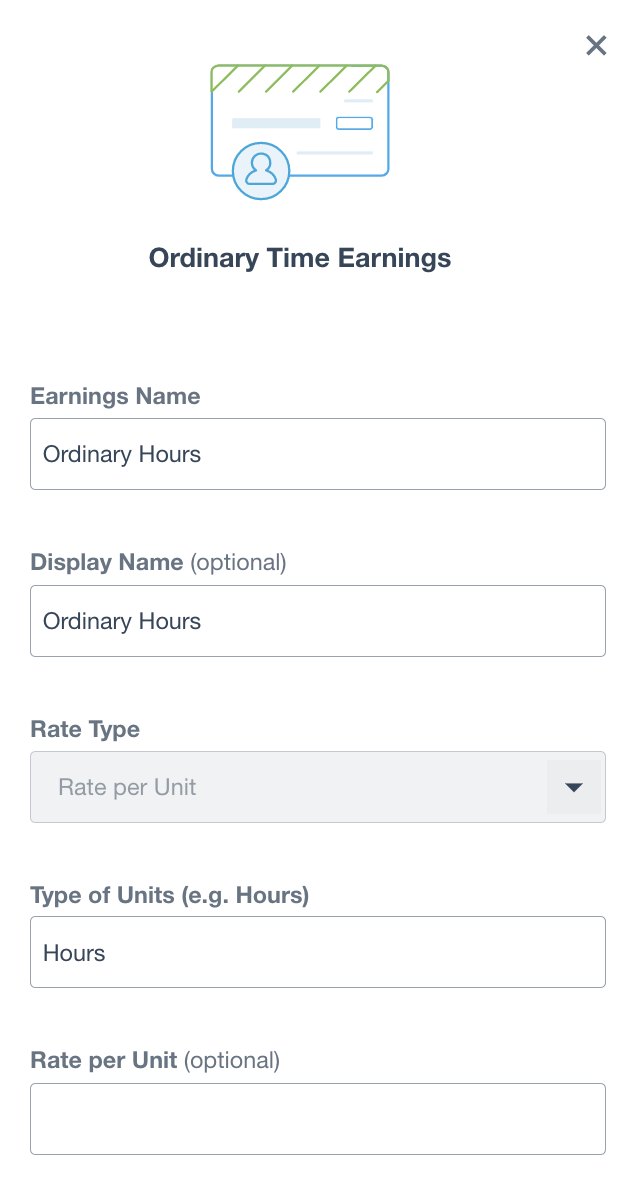Click the "Earnings Name" field label
636x1190 pixels.
(115, 396)
